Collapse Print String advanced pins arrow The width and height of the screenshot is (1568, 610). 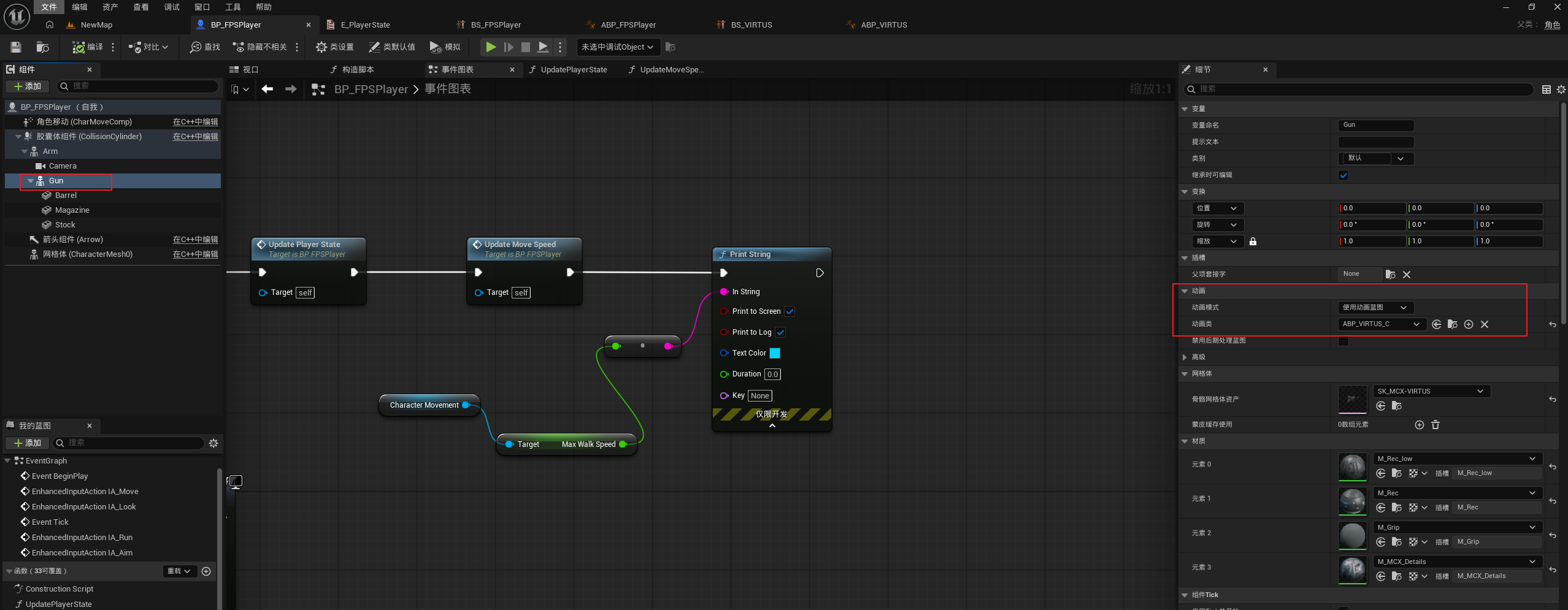click(x=772, y=425)
